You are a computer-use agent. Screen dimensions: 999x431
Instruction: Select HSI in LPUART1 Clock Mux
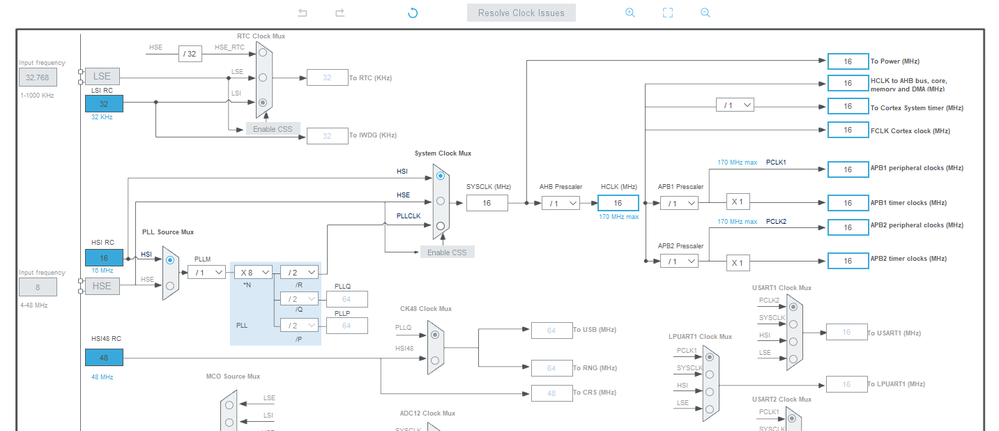[710, 391]
